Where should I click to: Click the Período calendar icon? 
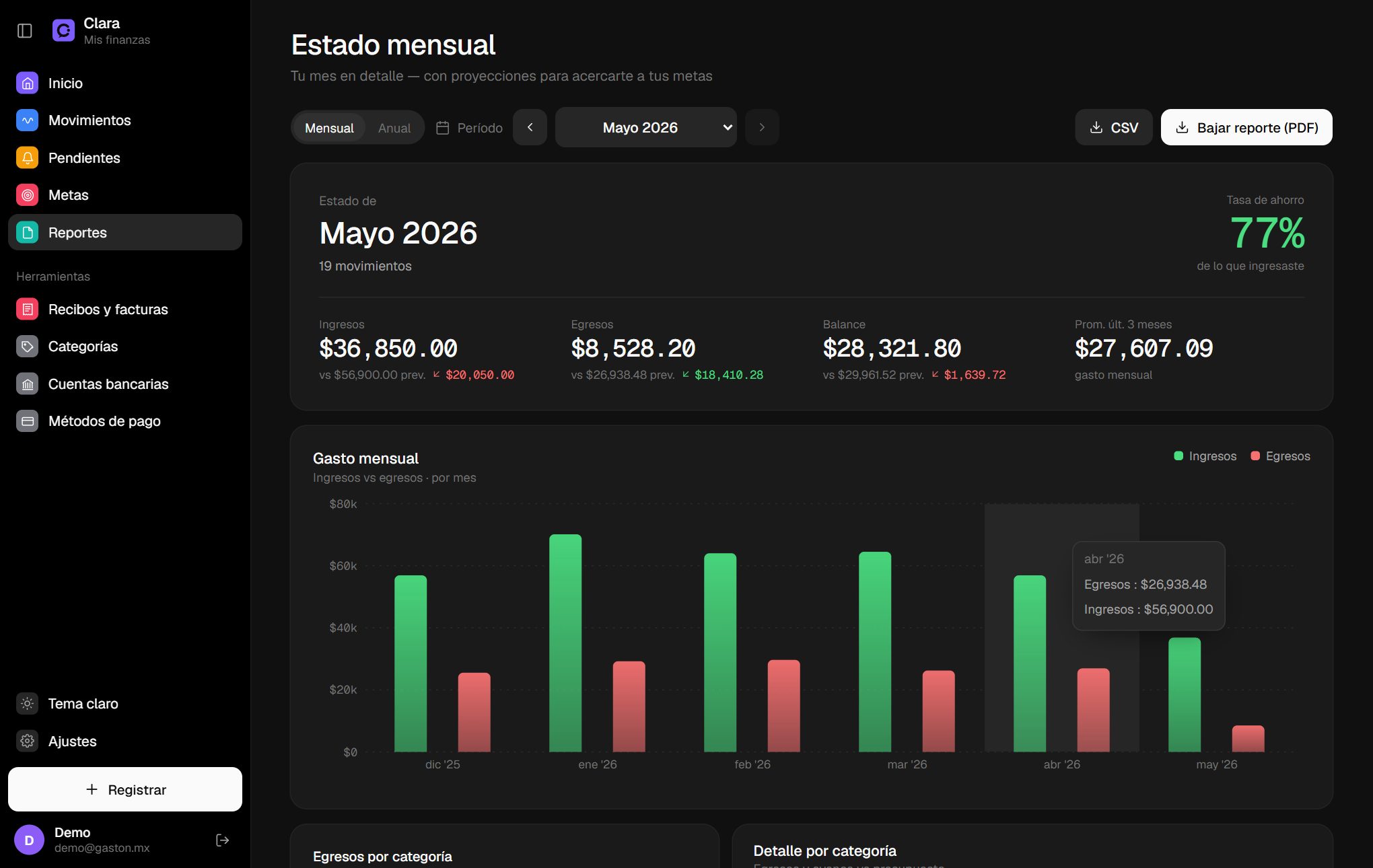pyautogui.click(x=442, y=128)
